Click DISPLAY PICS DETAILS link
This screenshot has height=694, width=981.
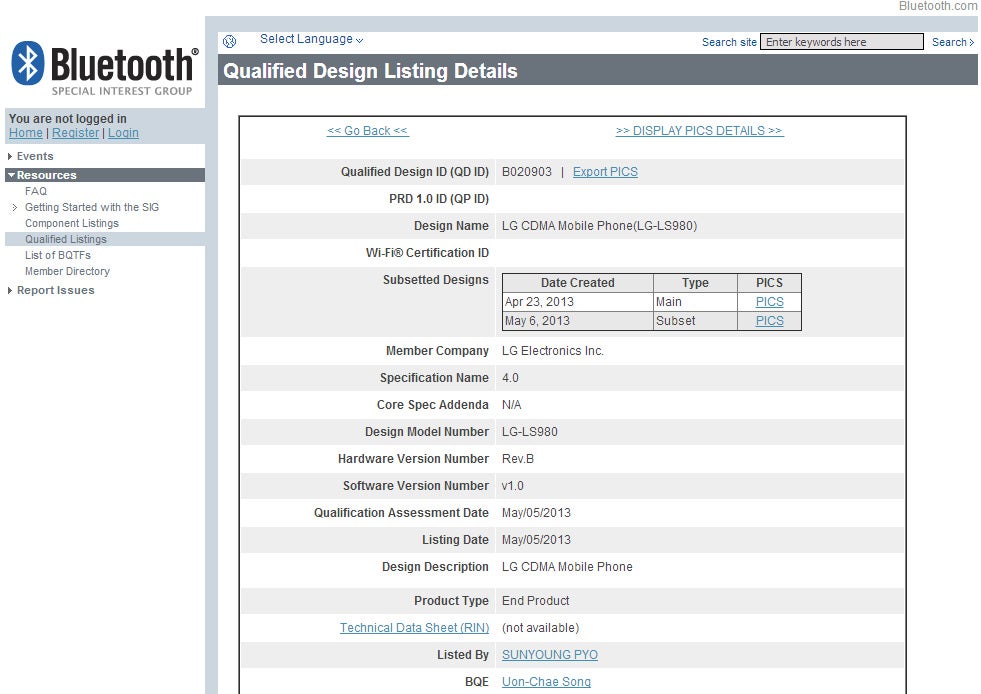click(699, 131)
